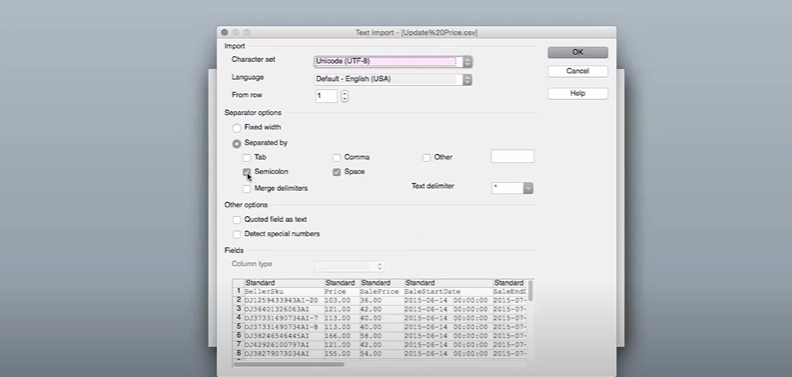
Task: Click the 54.00 sale price cell
Action: [x=381, y=354]
